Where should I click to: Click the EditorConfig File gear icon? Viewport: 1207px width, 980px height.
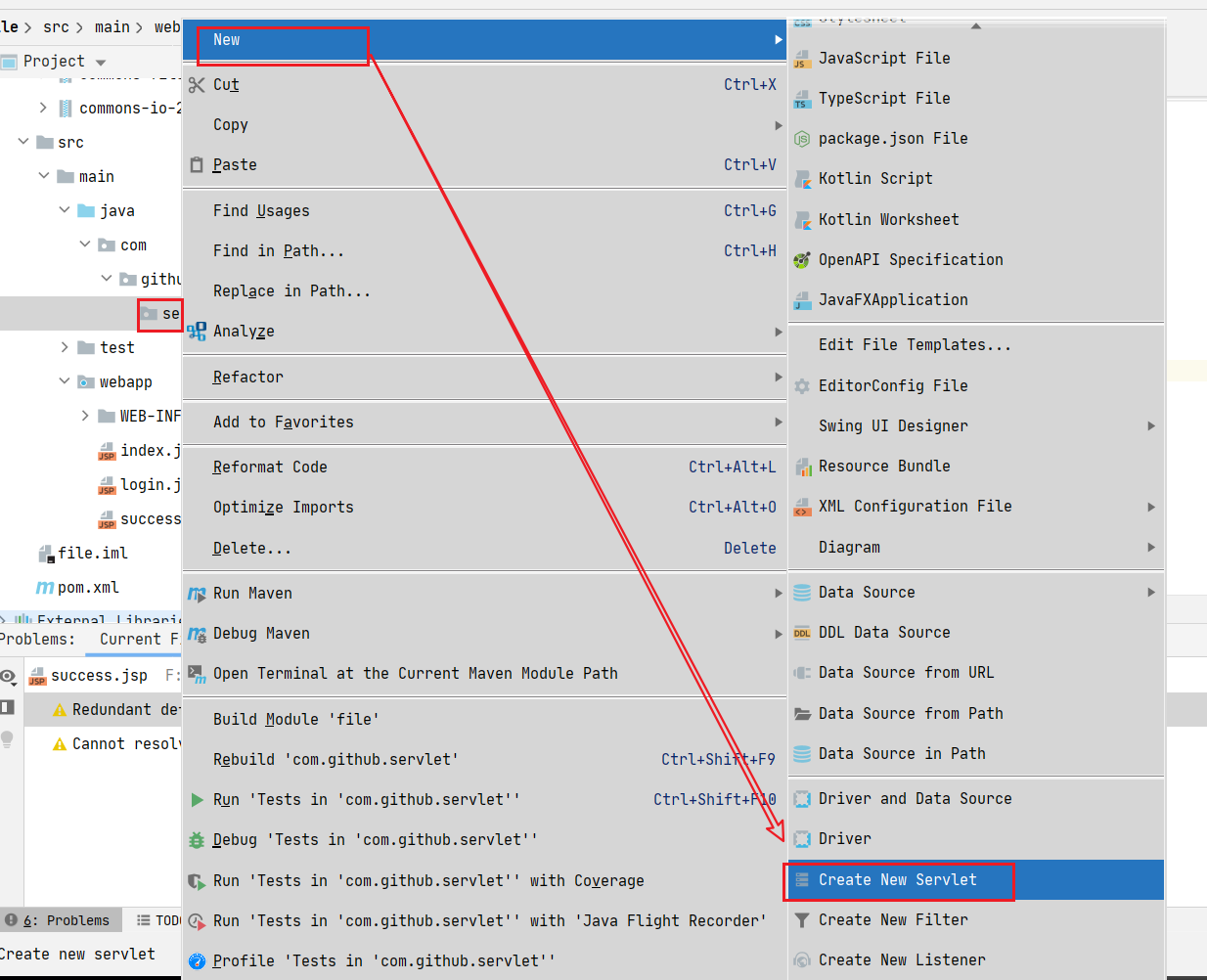point(802,386)
